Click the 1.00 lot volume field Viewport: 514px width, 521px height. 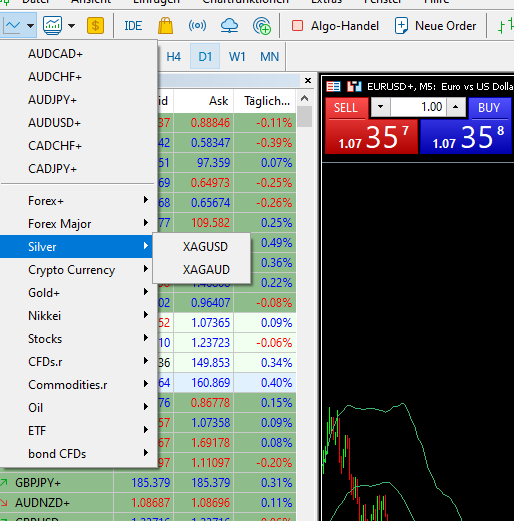[418, 107]
